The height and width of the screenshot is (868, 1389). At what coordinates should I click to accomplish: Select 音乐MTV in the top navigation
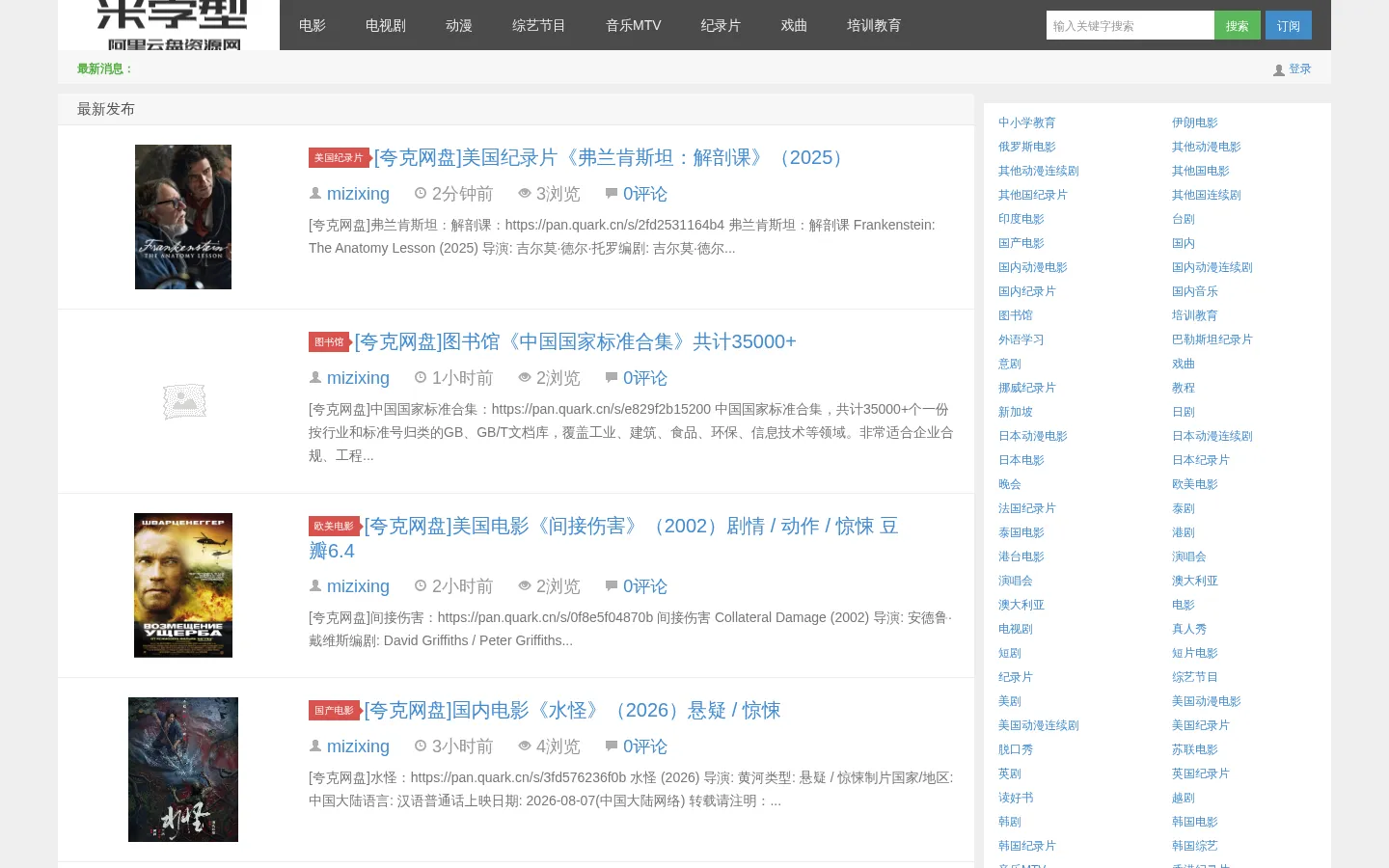[634, 25]
